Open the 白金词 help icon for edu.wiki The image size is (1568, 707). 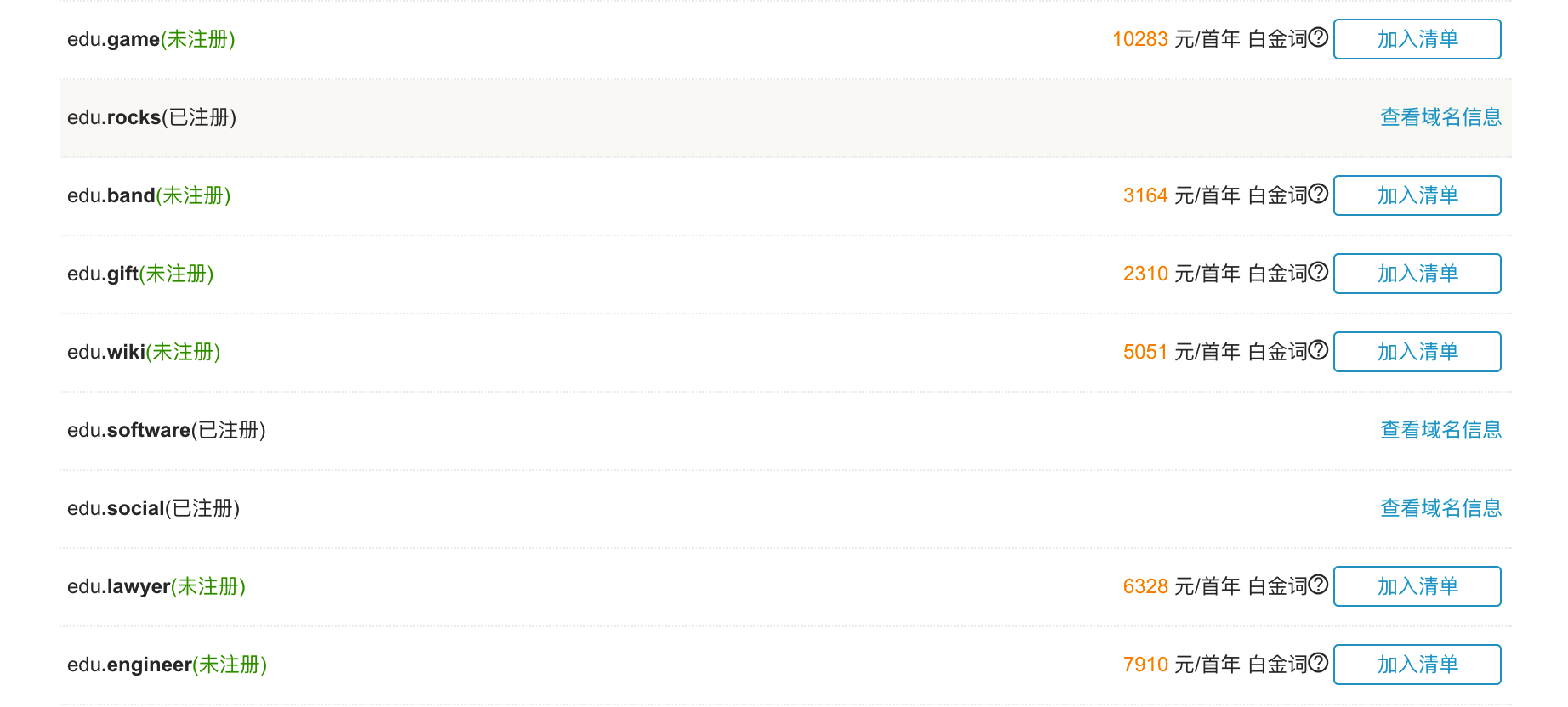click(x=1318, y=350)
